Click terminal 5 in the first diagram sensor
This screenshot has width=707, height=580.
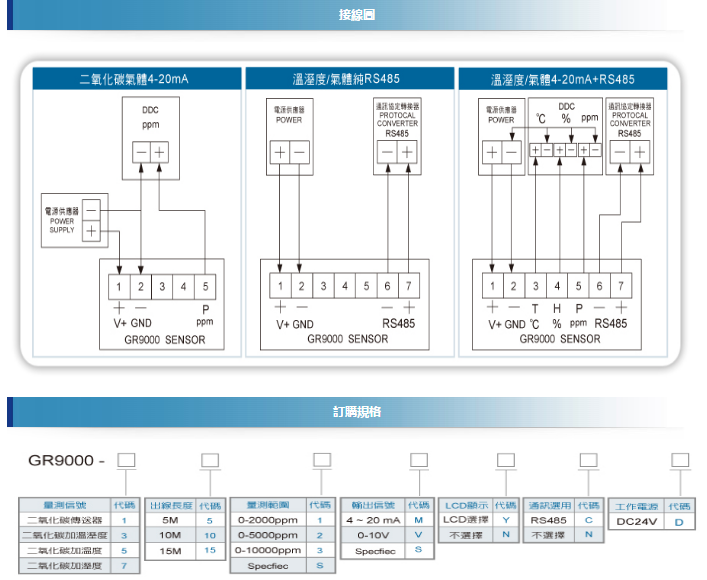click(x=205, y=286)
